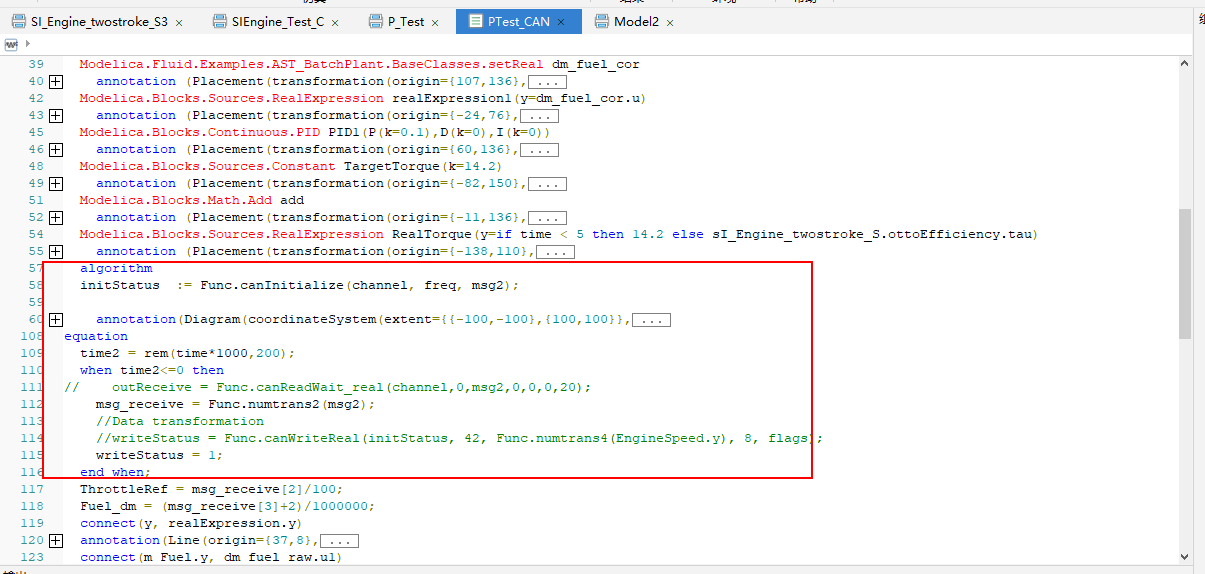The image size is (1205, 574).
Task: Click 'dm_fuel_cor' on line 39
Action: [x=596, y=64]
